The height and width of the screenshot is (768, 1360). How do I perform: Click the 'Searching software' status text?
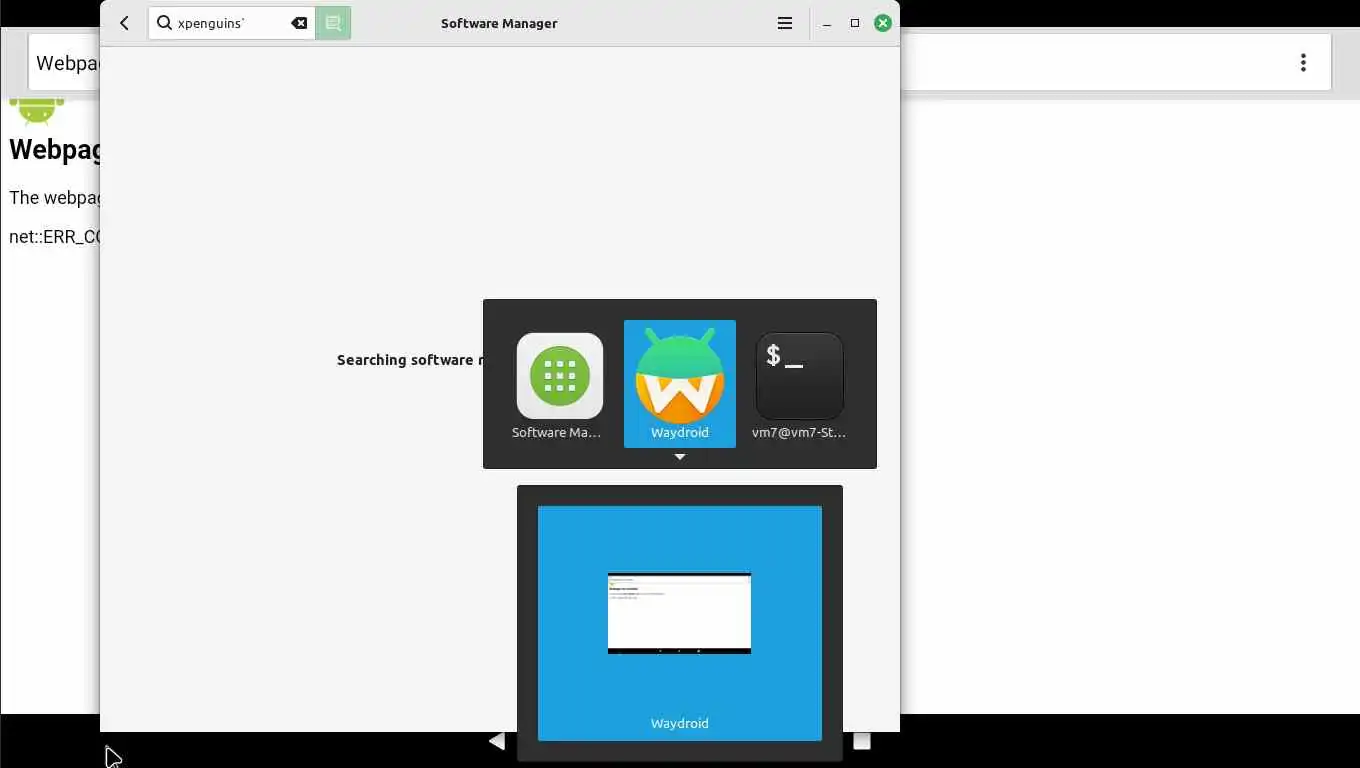[410, 360]
